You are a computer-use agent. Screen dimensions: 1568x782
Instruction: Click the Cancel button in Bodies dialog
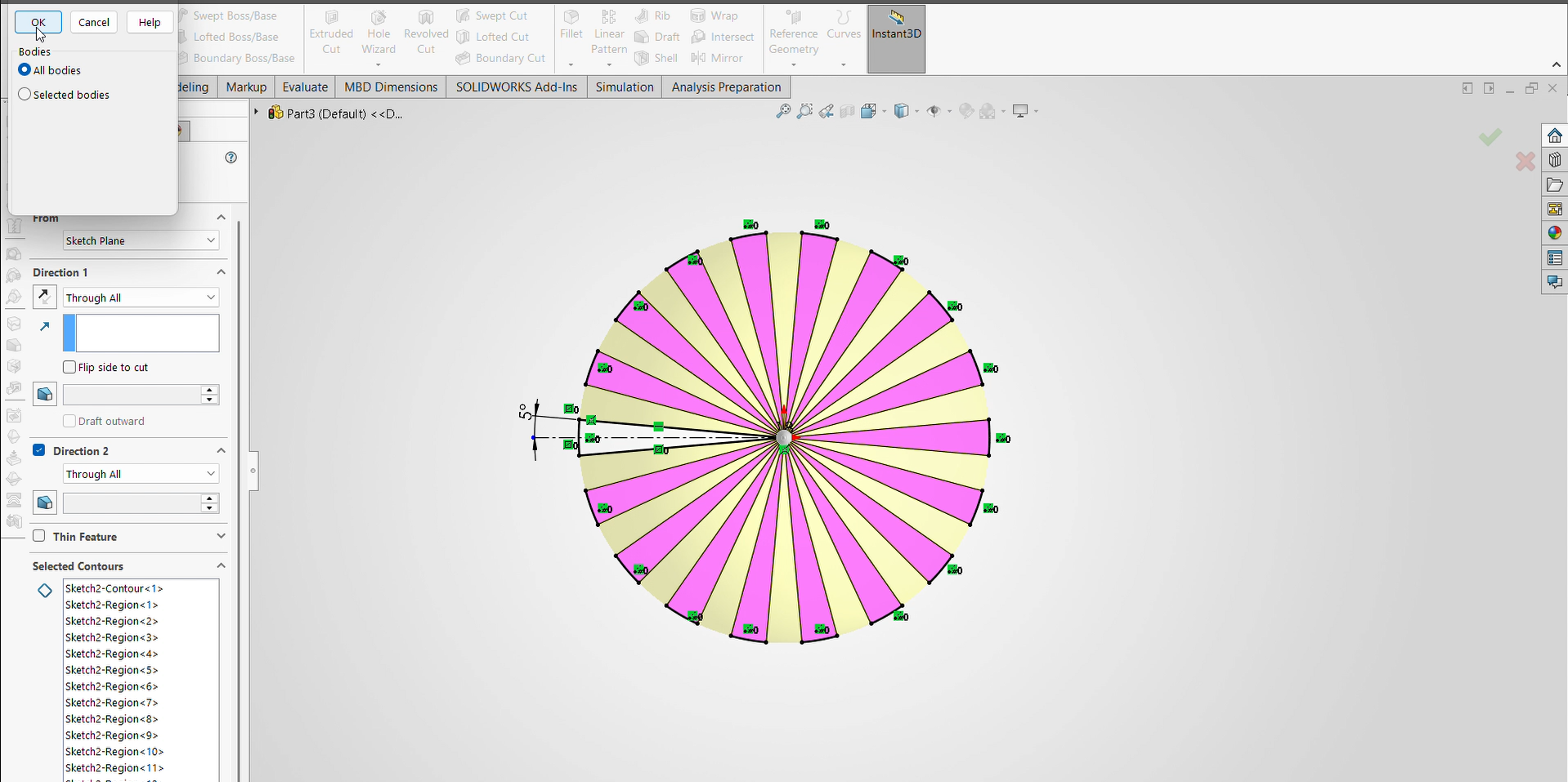point(94,22)
